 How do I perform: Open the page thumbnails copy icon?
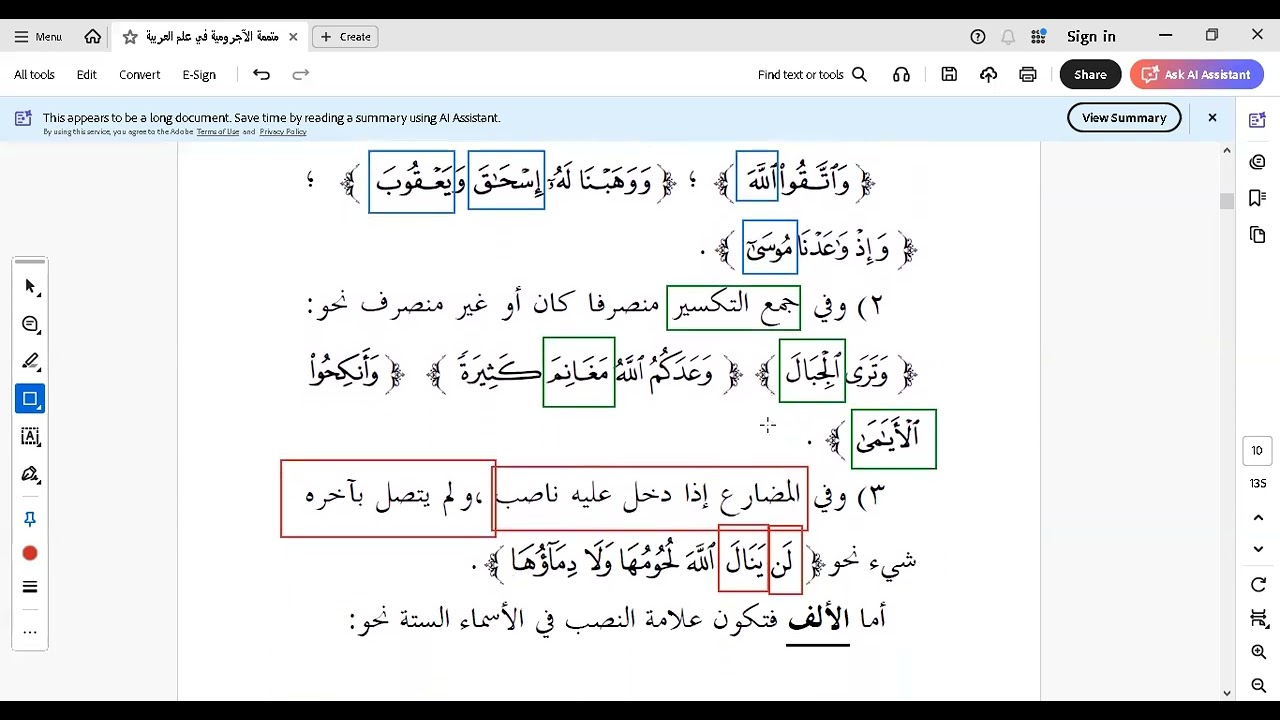pos(1258,234)
